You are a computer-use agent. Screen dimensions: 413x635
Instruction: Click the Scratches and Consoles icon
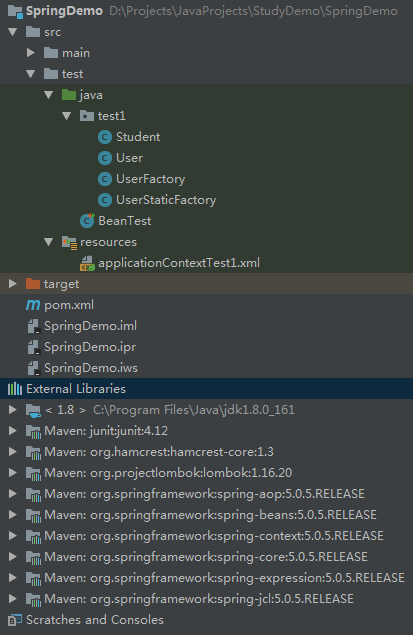point(15,620)
